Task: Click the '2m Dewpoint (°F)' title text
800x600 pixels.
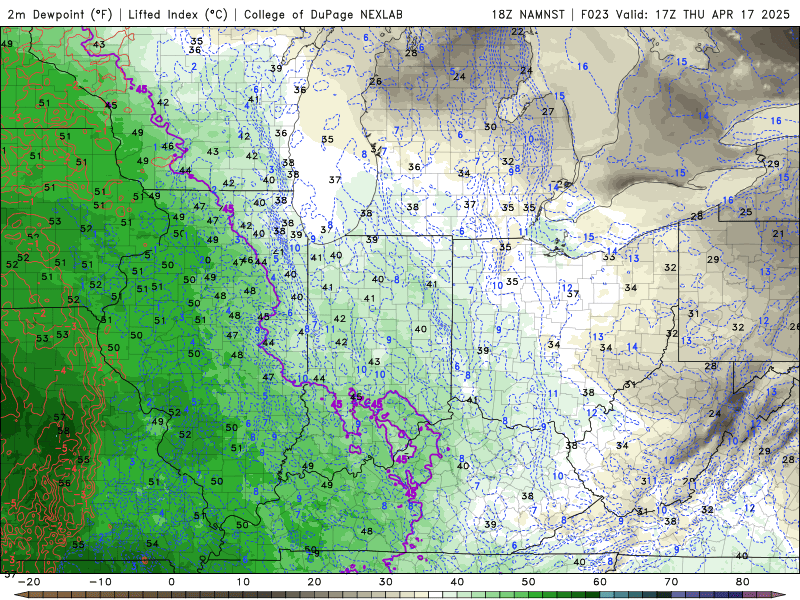Action: (x=60, y=14)
